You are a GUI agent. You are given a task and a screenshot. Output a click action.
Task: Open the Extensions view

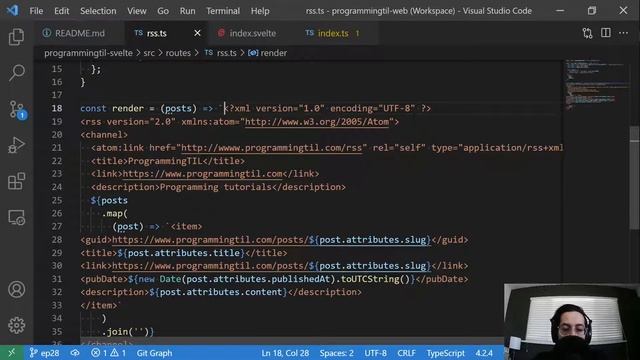(x=16, y=181)
